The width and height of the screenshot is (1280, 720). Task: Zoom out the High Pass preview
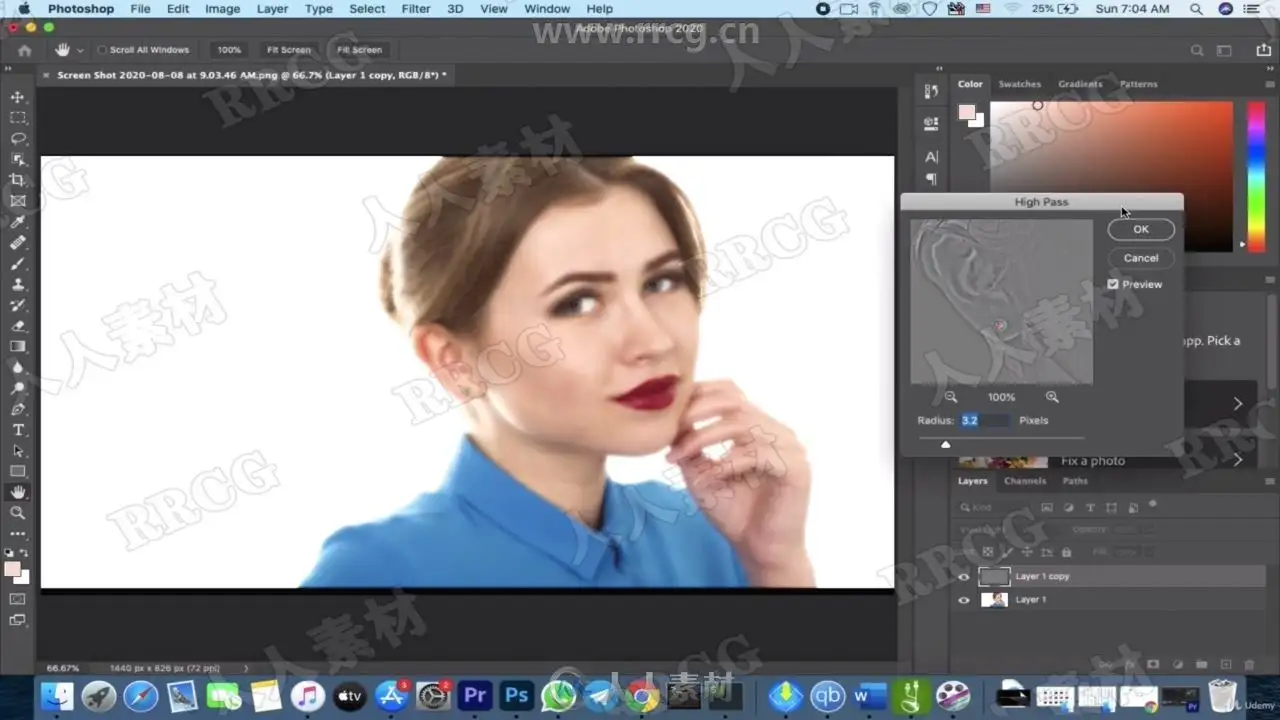951,397
